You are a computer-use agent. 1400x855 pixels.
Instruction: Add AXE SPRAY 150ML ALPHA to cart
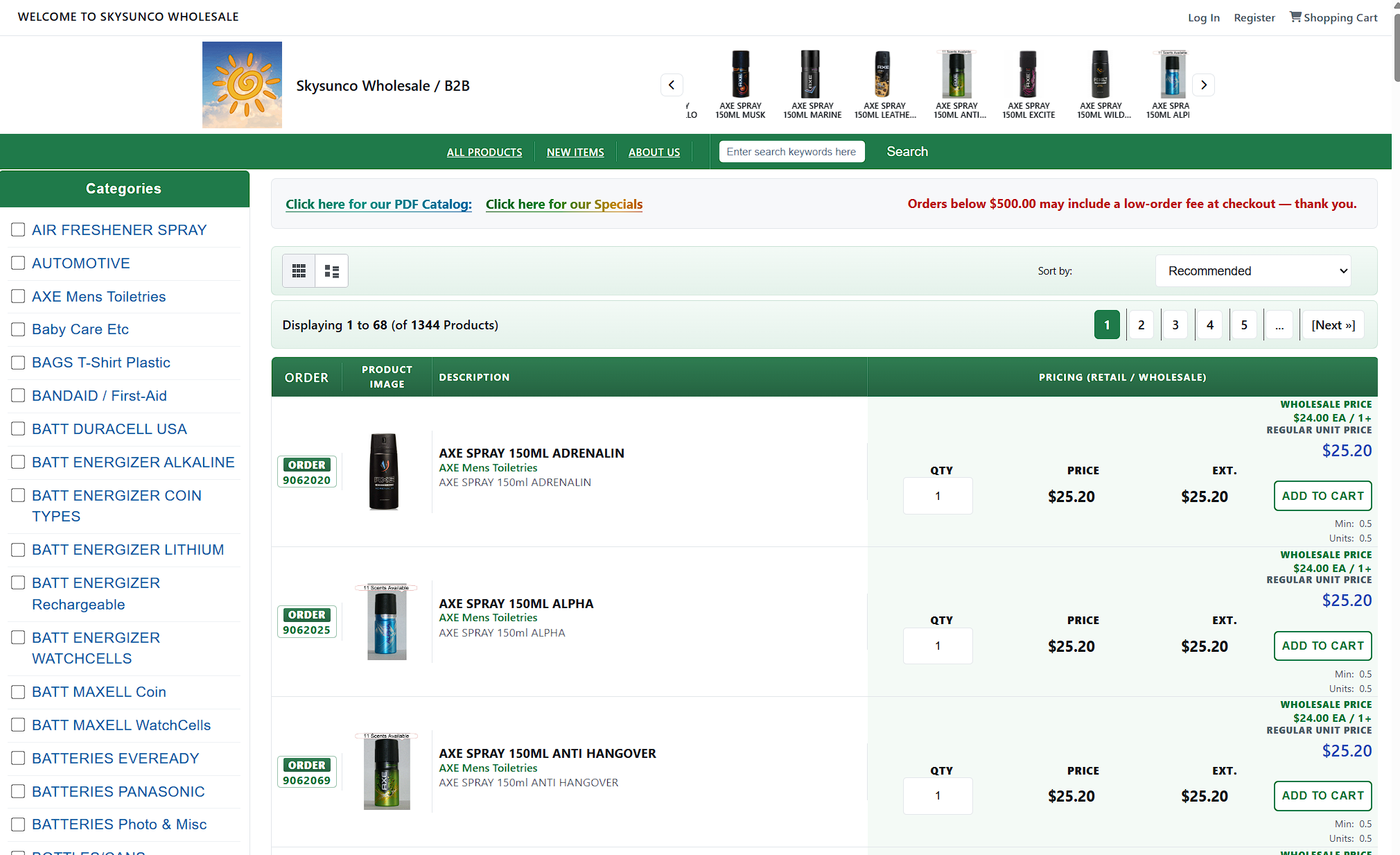coord(1322,646)
